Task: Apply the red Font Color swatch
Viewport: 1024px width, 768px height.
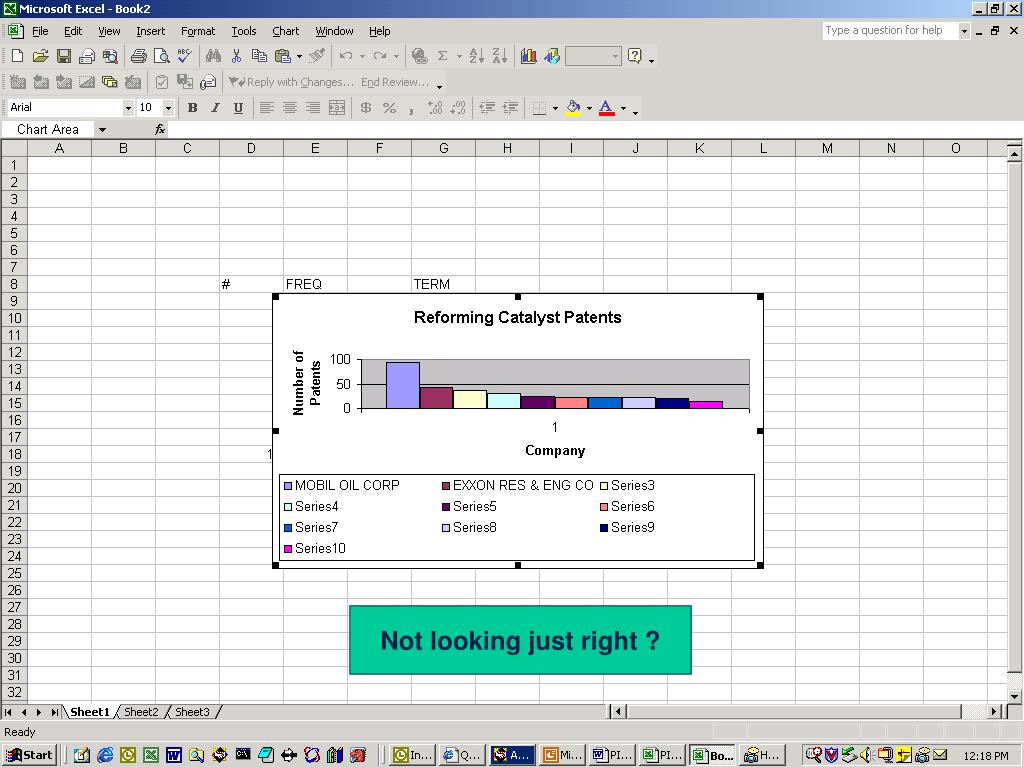Action: [x=607, y=108]
